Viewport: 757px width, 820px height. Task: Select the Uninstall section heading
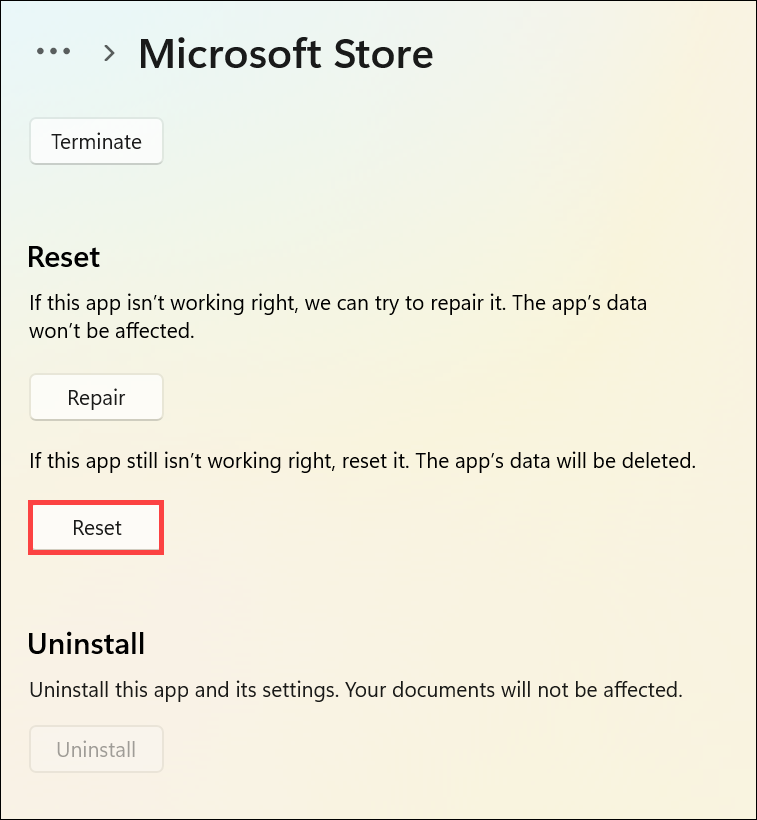point(86,643)
